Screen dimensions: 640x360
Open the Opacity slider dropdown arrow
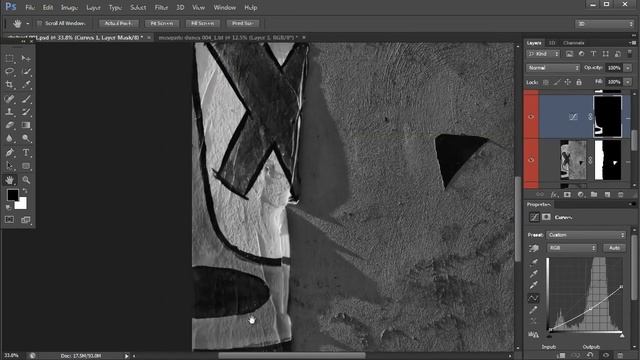(x=628, y=68)
